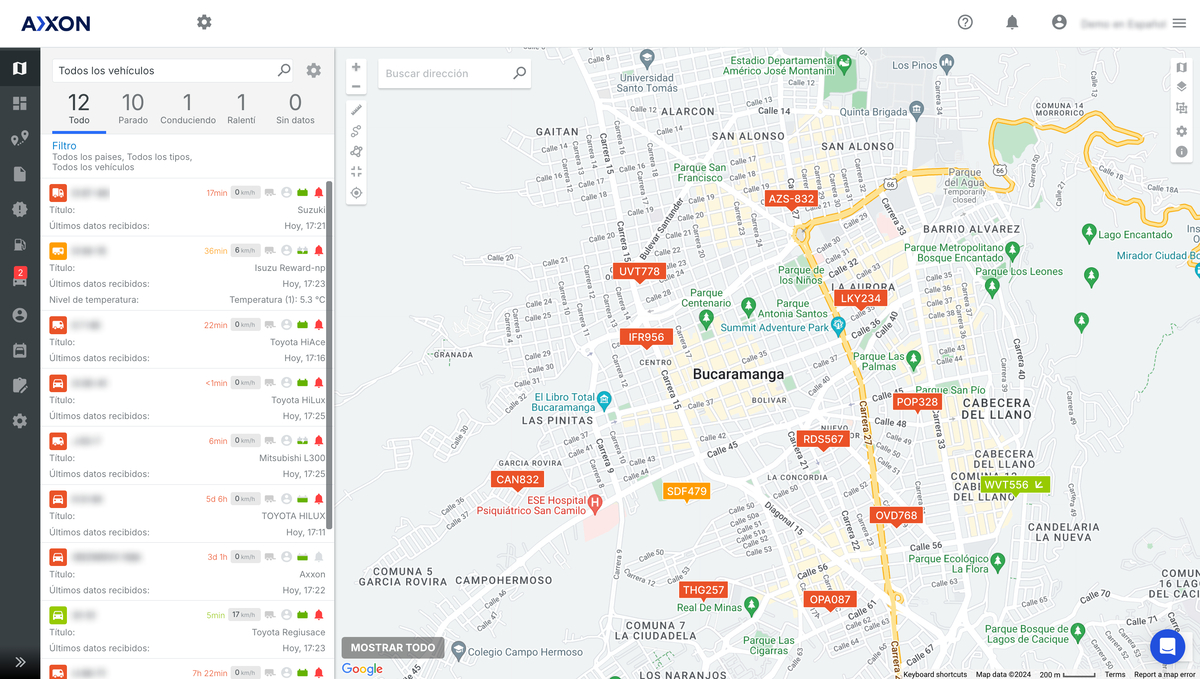Open the calendar schedule section in sidebar
The width and height of the screenshot is (1200, 679).
coord(20,350)
